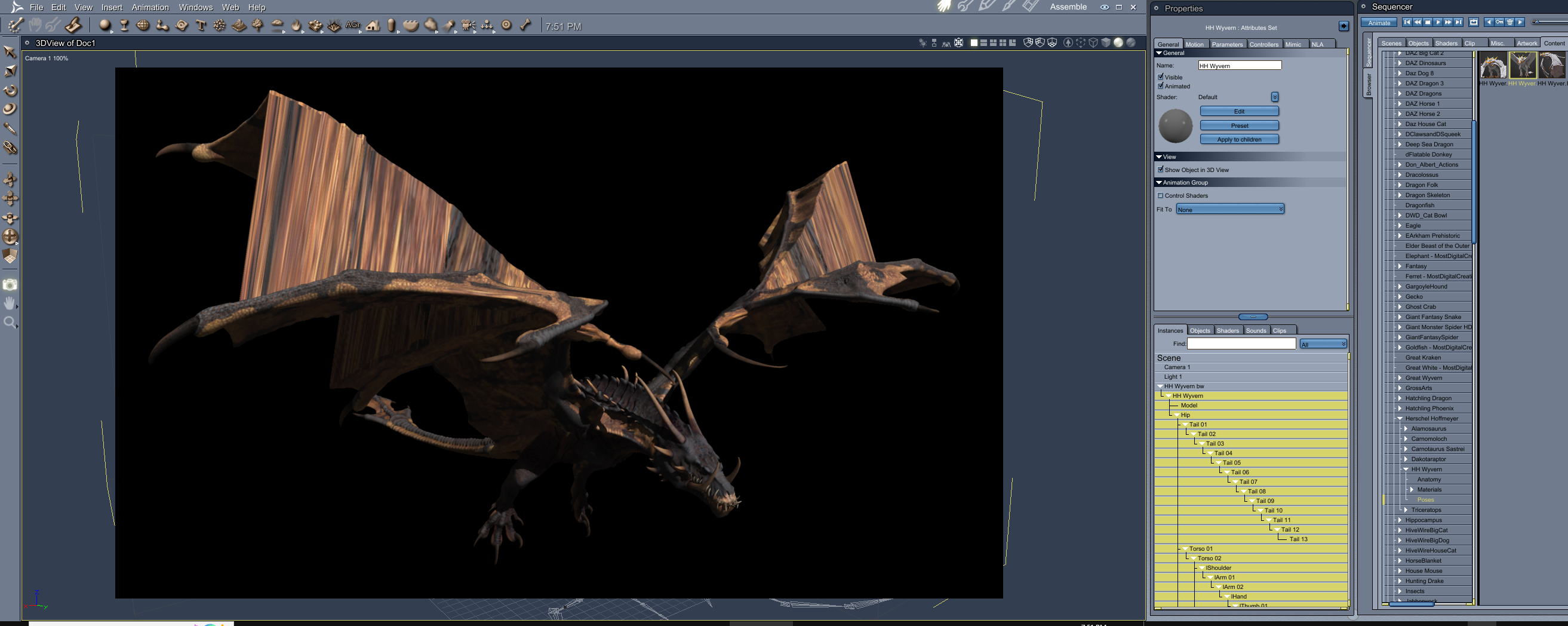
Task: Open the All filter dropdown next to Find
Action: 1323,344
